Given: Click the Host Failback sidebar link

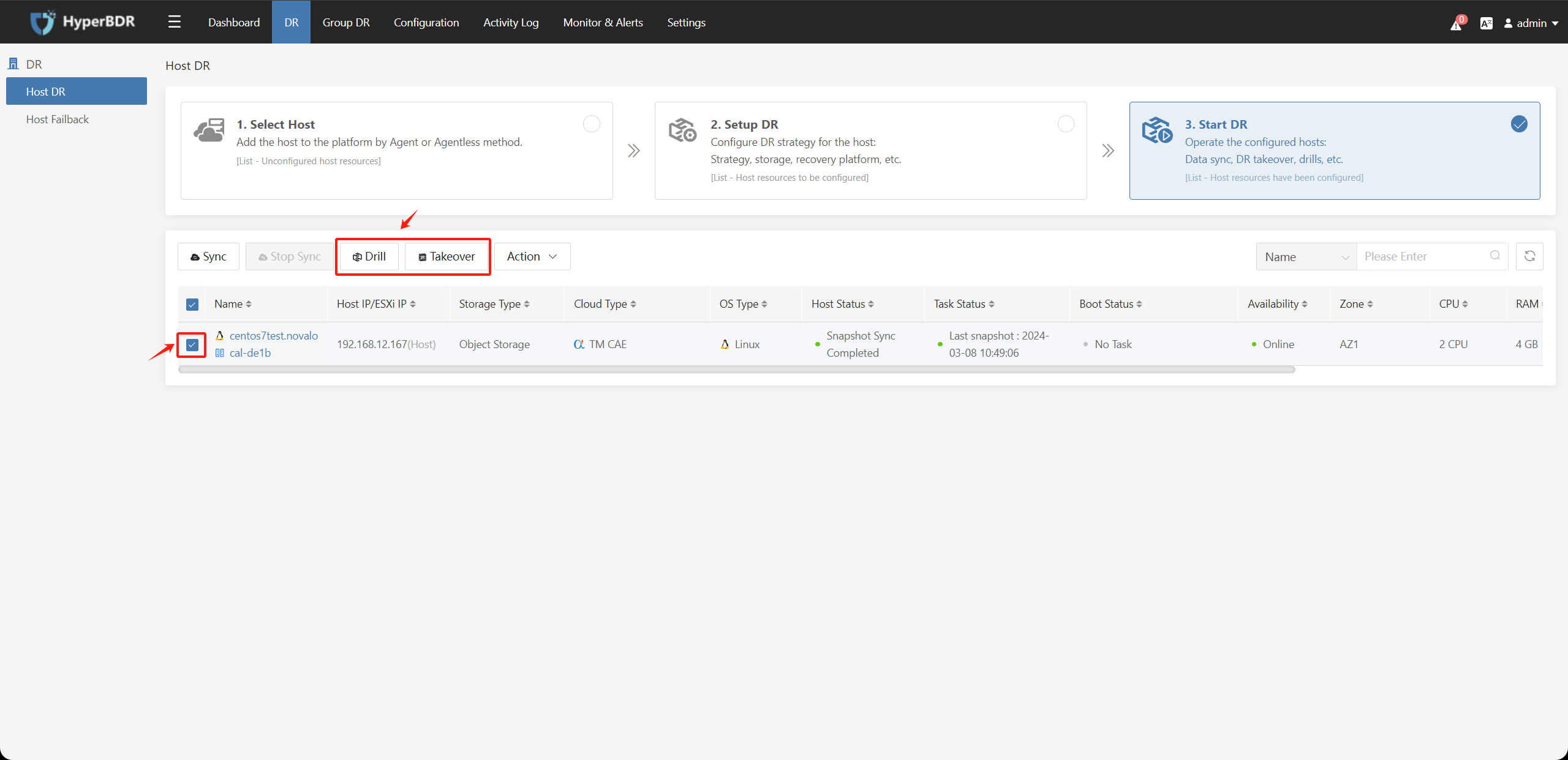Looking at the screenshot, I should click(x=57, y=118).
